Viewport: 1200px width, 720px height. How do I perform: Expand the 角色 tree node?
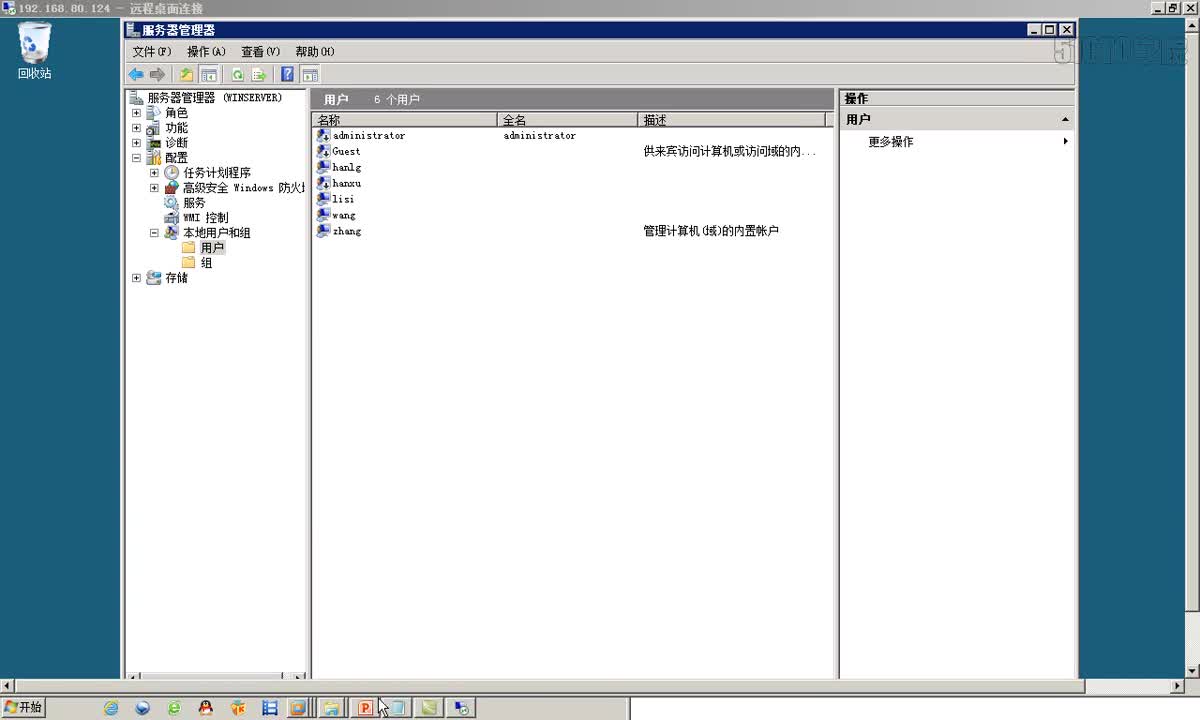pyautogui.click(x=136, y=113)
